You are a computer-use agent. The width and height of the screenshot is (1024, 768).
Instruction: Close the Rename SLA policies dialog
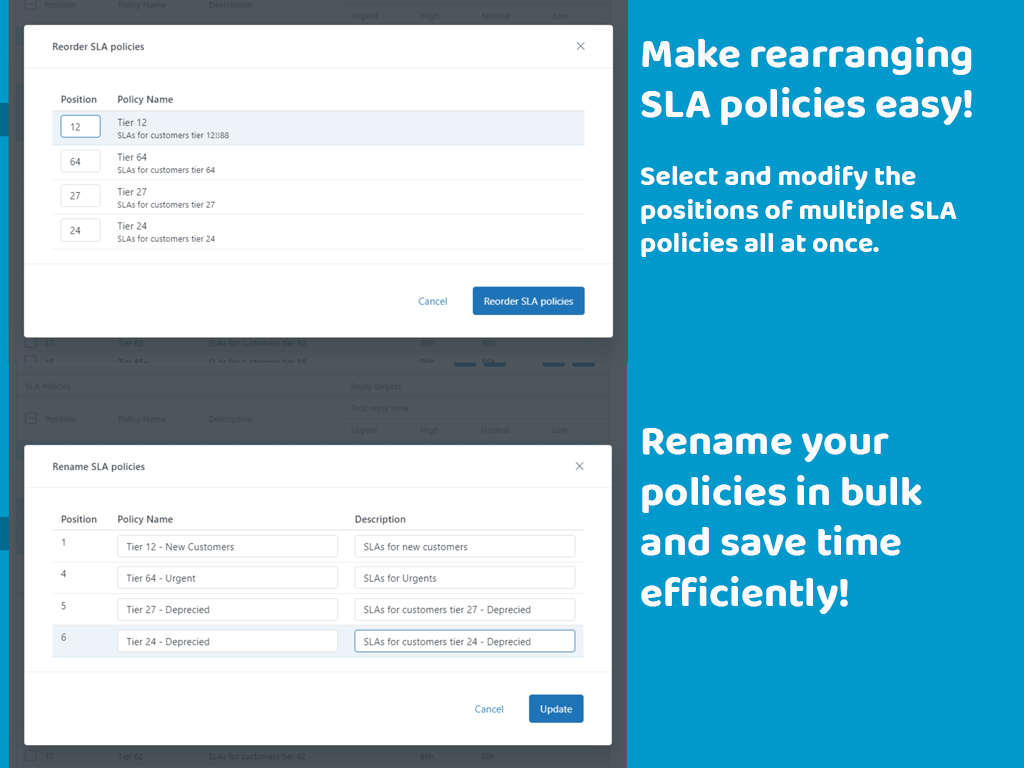tap(579, 466)
